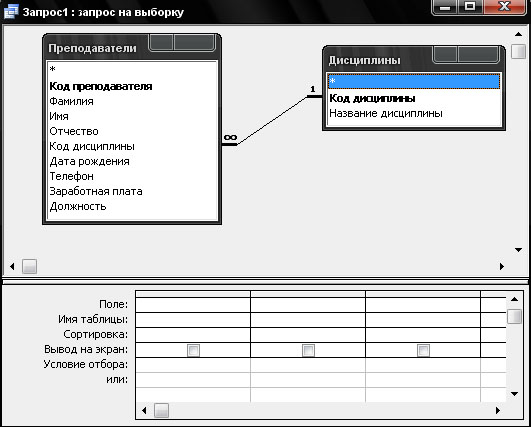The width and height of the screenshot is (531, 427).
Task: Click Условие отбора cell in first column
Action: (x=193, y=365)
